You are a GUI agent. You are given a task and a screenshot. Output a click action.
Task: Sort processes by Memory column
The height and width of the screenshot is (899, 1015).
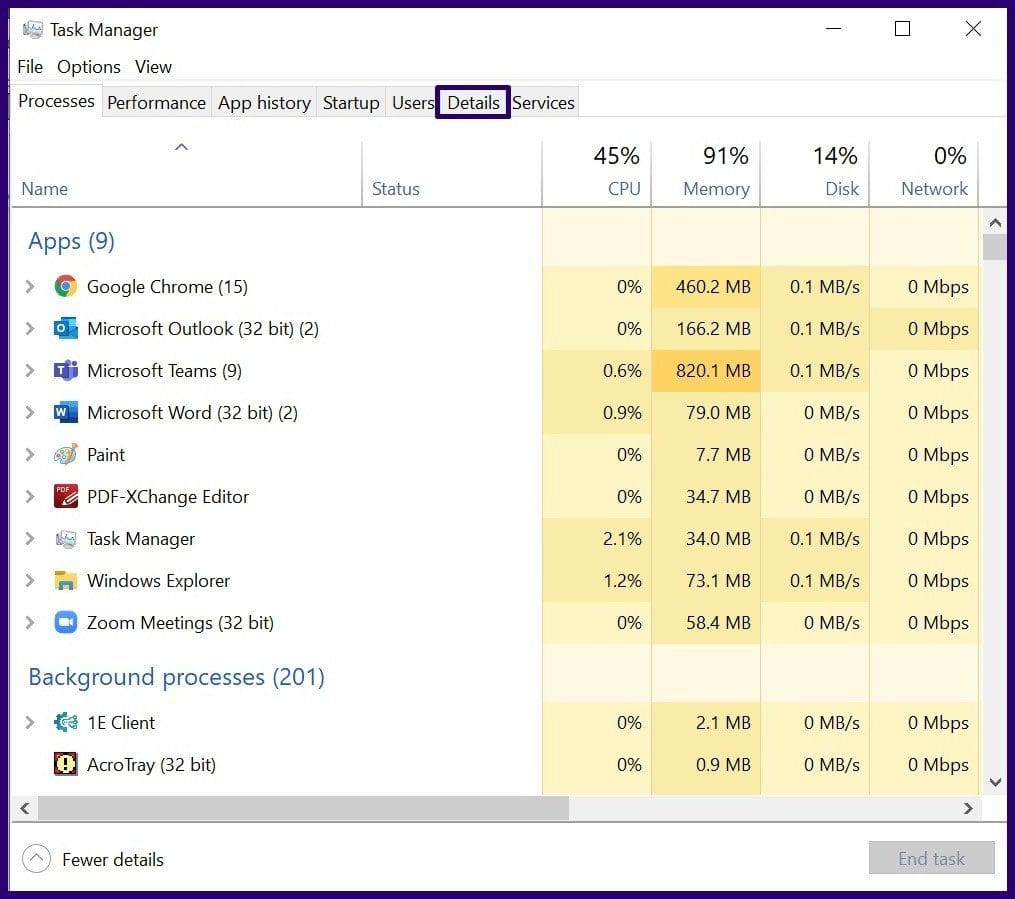(706, 173)
